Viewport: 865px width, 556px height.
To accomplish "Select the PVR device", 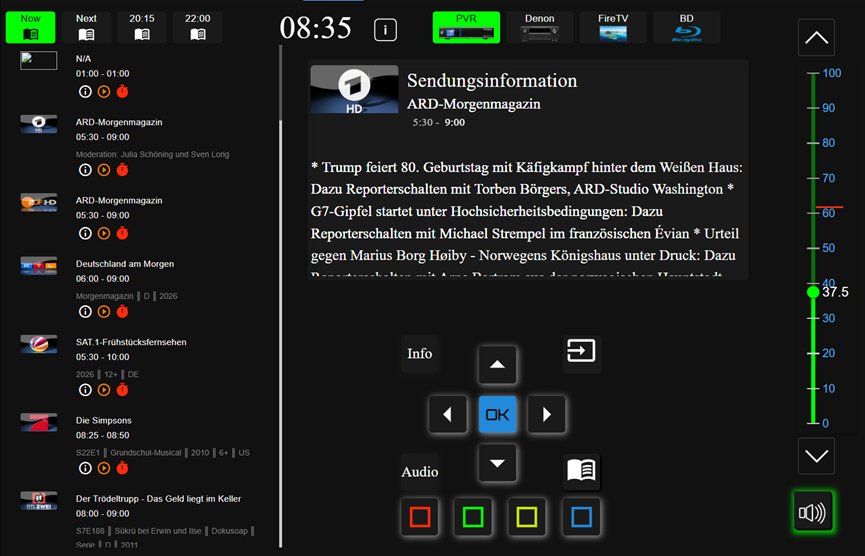I will 466,27.
